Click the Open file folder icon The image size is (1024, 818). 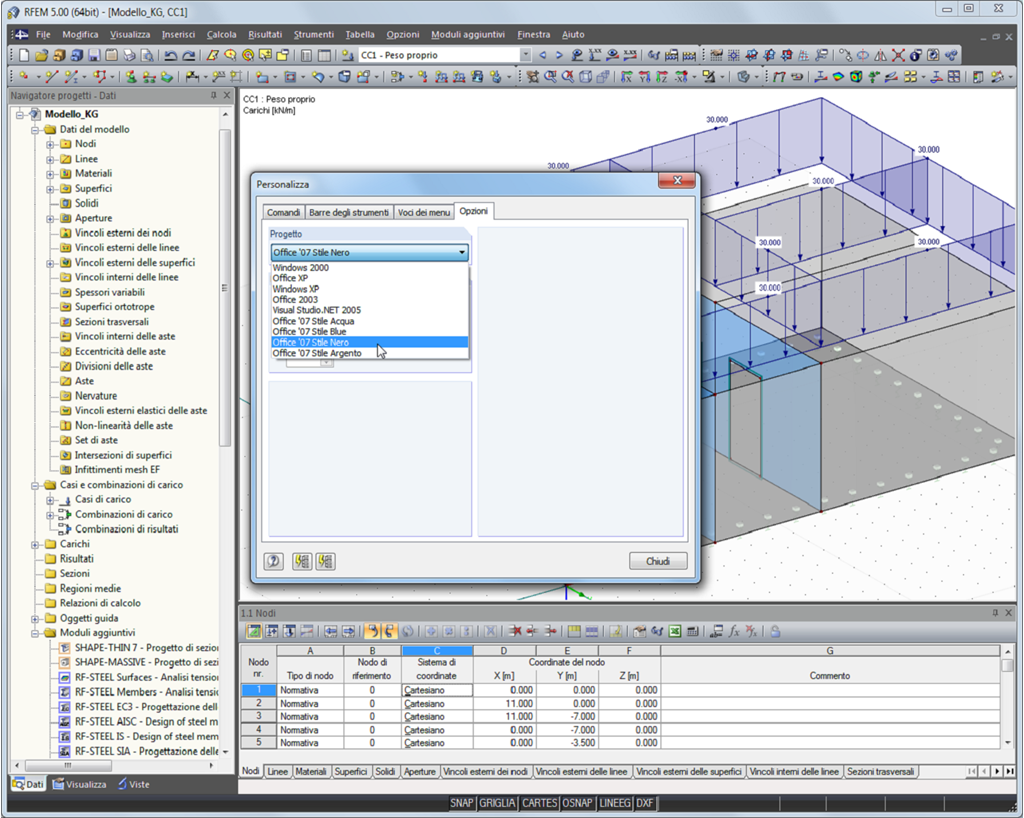pos(42,55)
